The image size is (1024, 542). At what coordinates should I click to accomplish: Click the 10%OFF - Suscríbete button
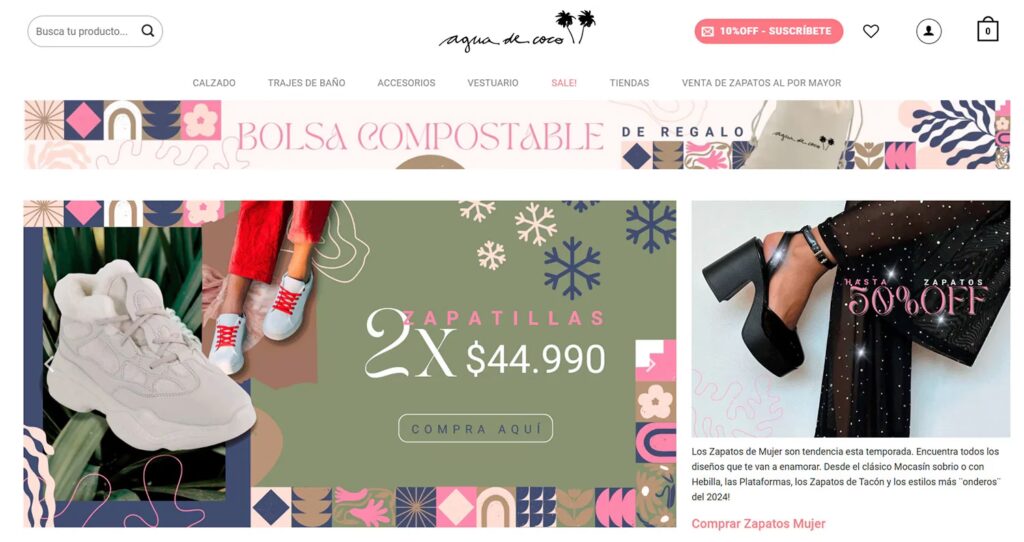coord(769,31)
